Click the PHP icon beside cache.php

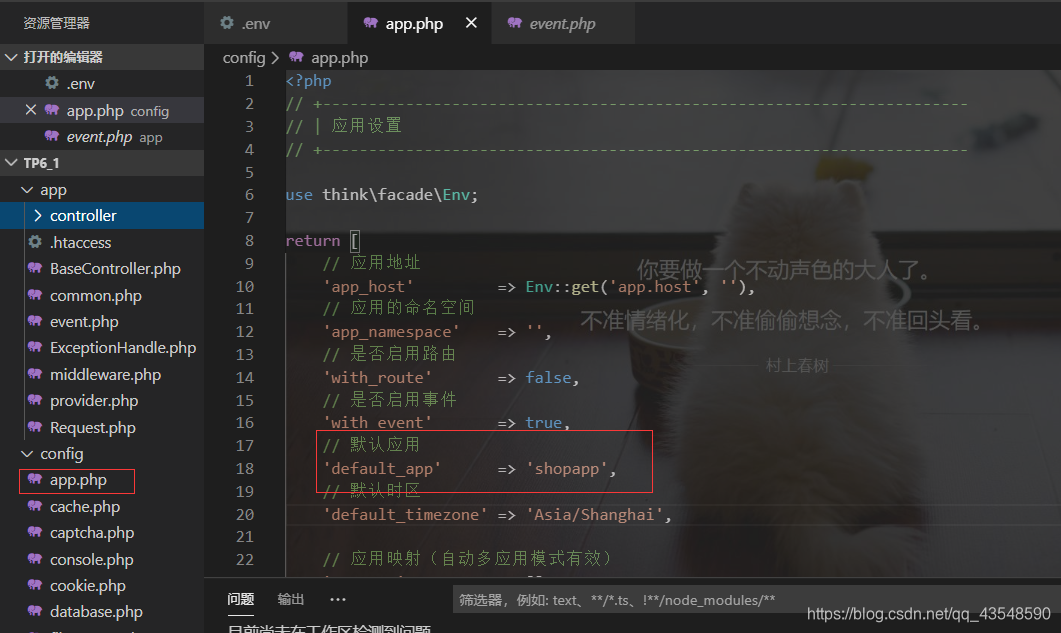35,506
